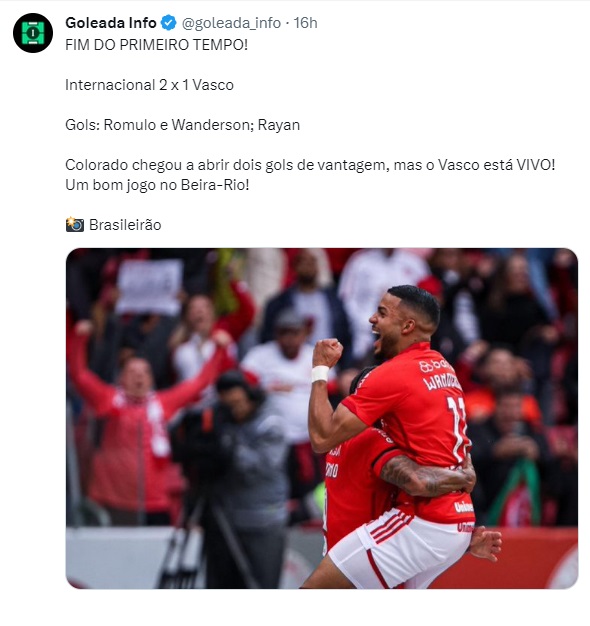Click the player's clenched fist in the photo

point(327,353)
